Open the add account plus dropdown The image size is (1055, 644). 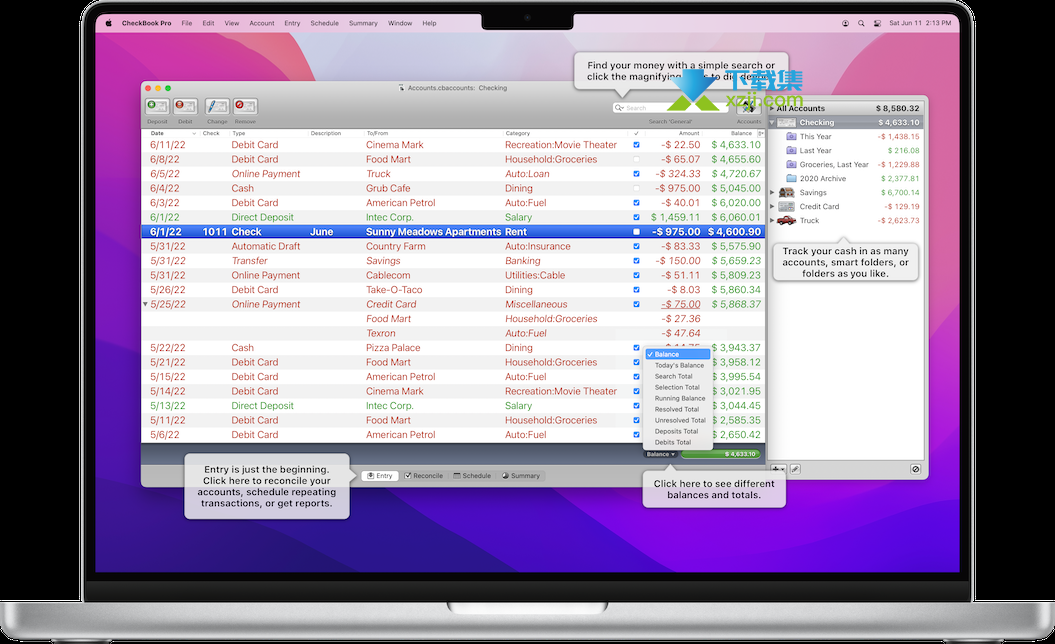click(x=778, y=469)
